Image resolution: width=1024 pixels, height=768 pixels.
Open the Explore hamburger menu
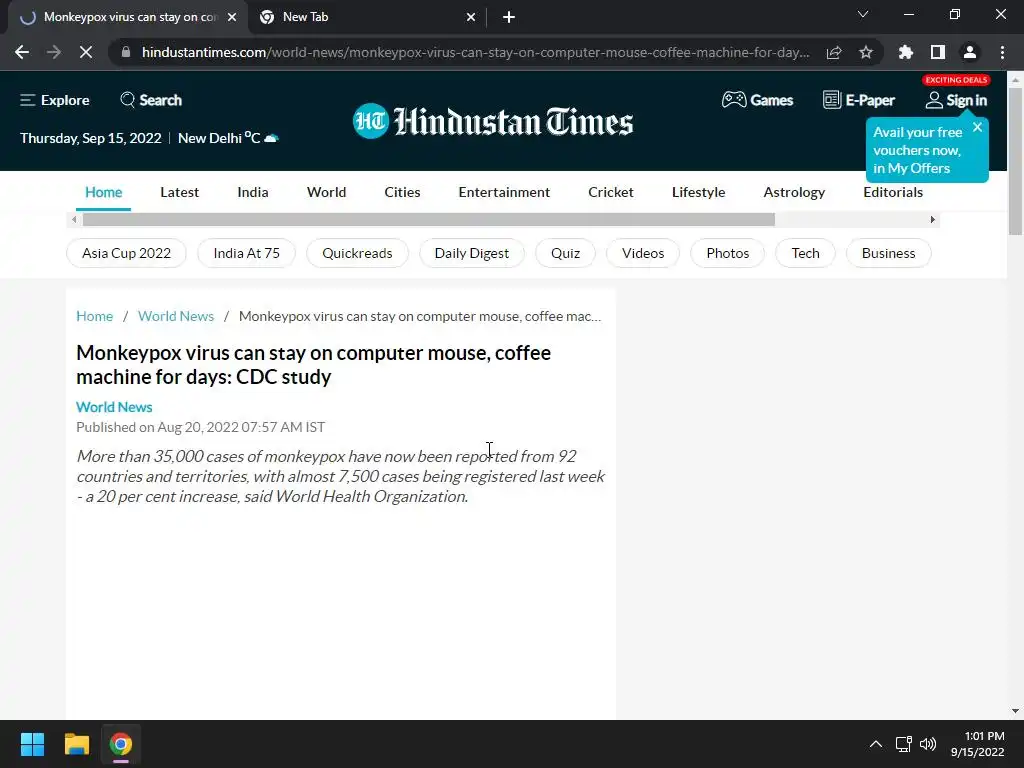coord(55,100)
